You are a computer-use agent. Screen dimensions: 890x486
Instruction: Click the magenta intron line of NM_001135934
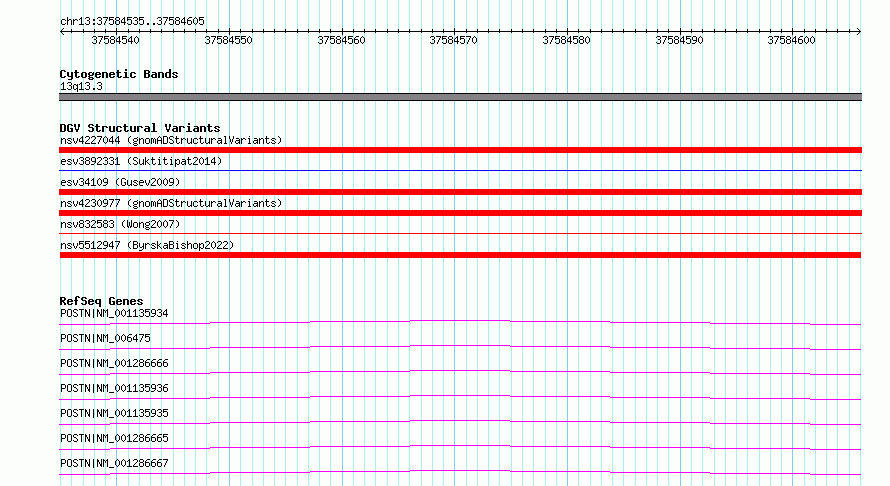point(460,322)
